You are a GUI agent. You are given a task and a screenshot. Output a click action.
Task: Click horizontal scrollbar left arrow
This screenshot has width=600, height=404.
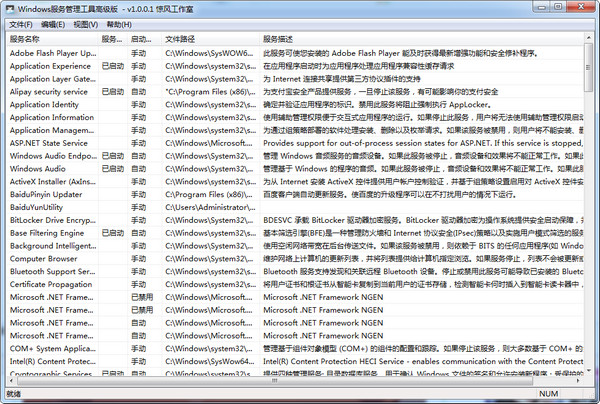point(11,380)
